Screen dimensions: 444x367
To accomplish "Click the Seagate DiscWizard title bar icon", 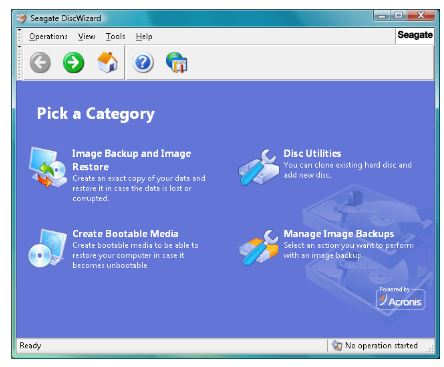I will click(22, 18).
